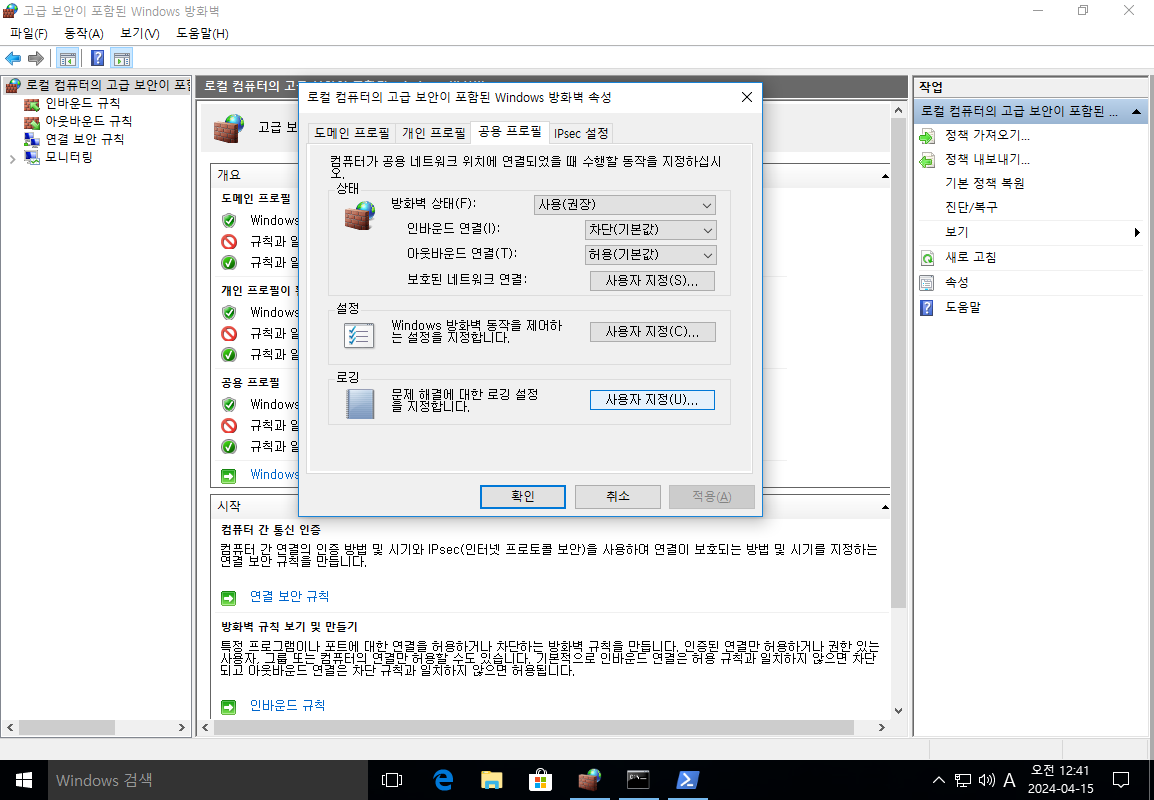Click the firewall app taskbar icon
1154x800 pixels.
point(589,780)
